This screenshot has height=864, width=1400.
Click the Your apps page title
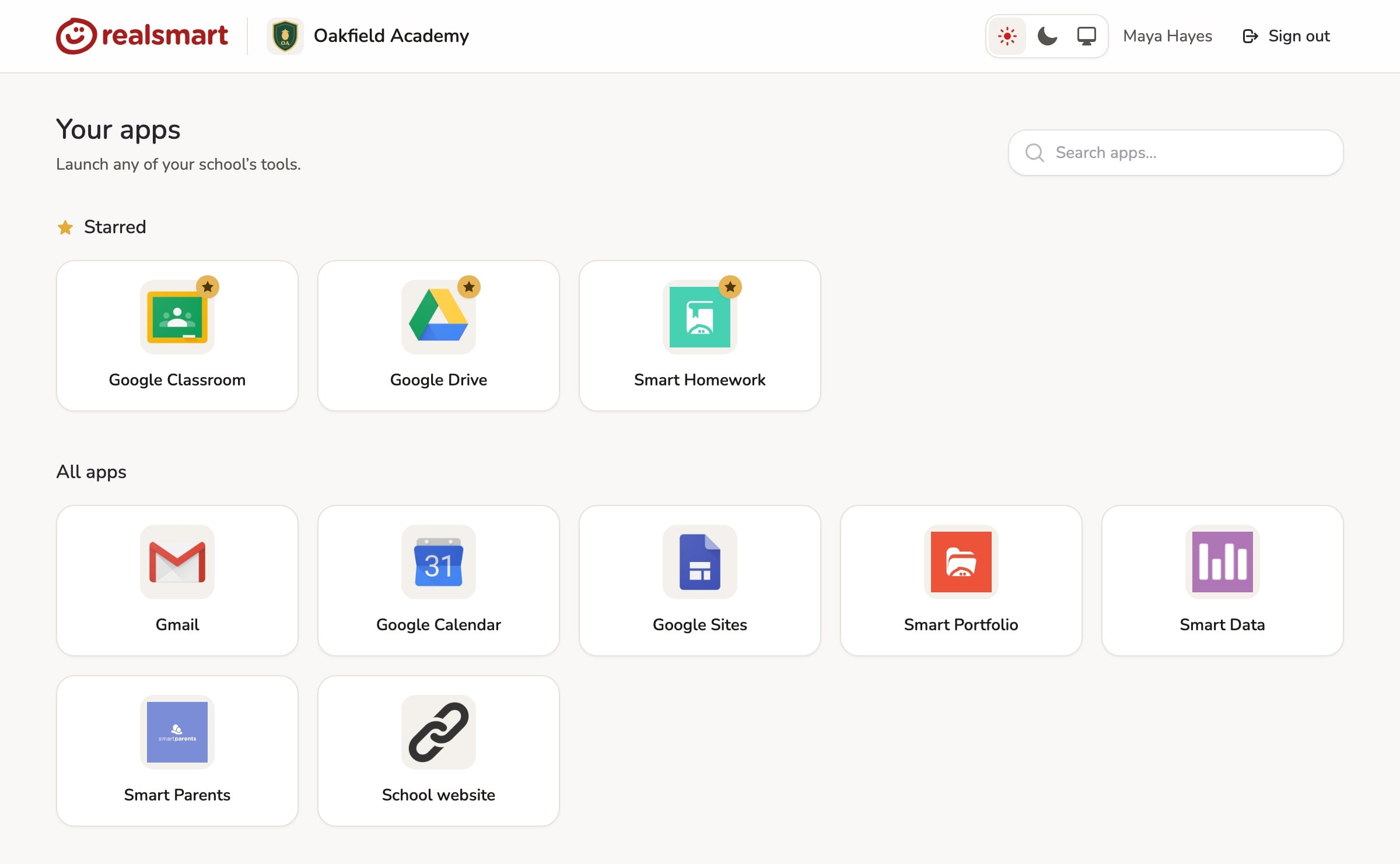pyautogui.click(x=118, y=129)
